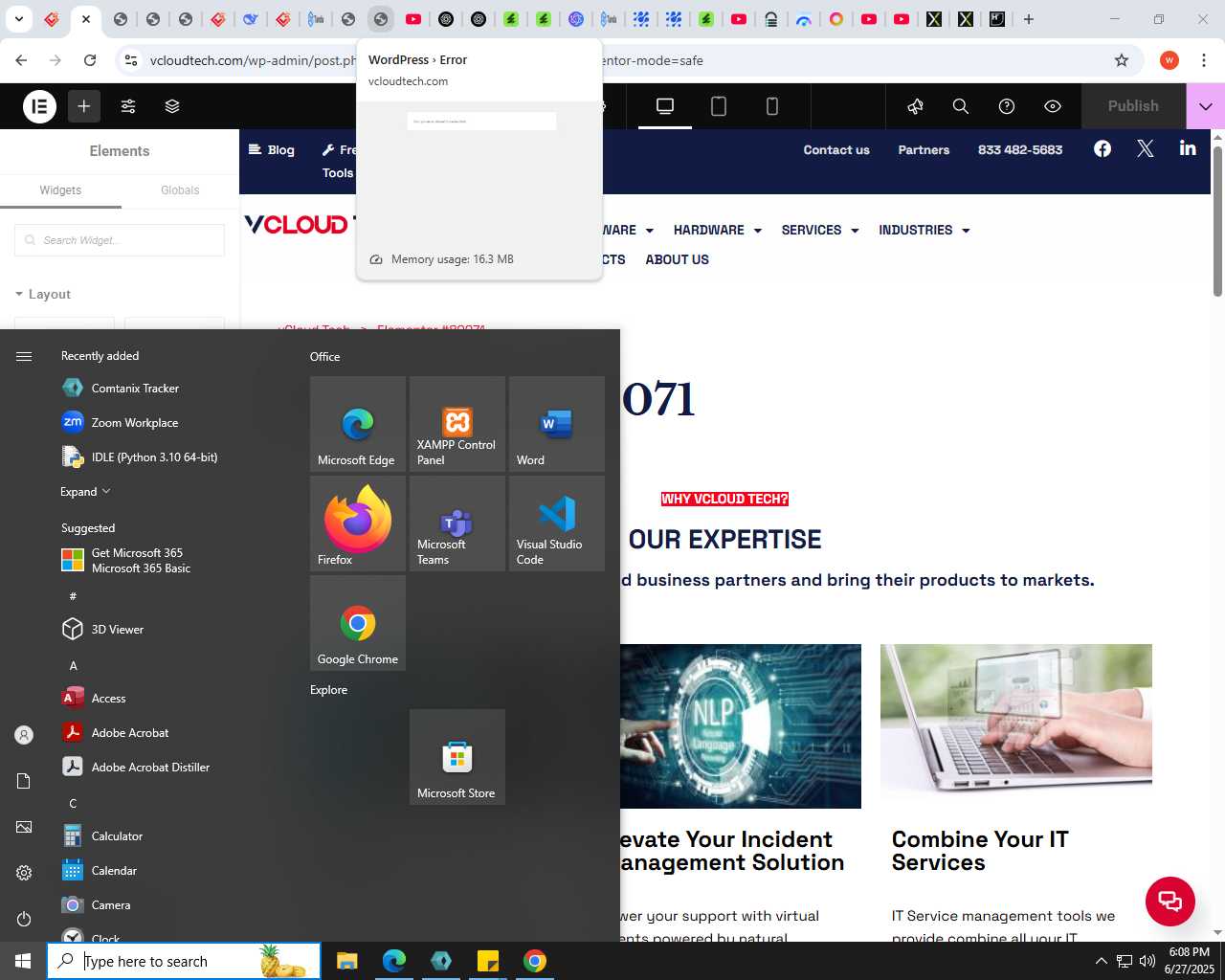Click the taskbar volume icon
The image size is (1225, 980).
pyautogui.click(x=1147, y=961)
